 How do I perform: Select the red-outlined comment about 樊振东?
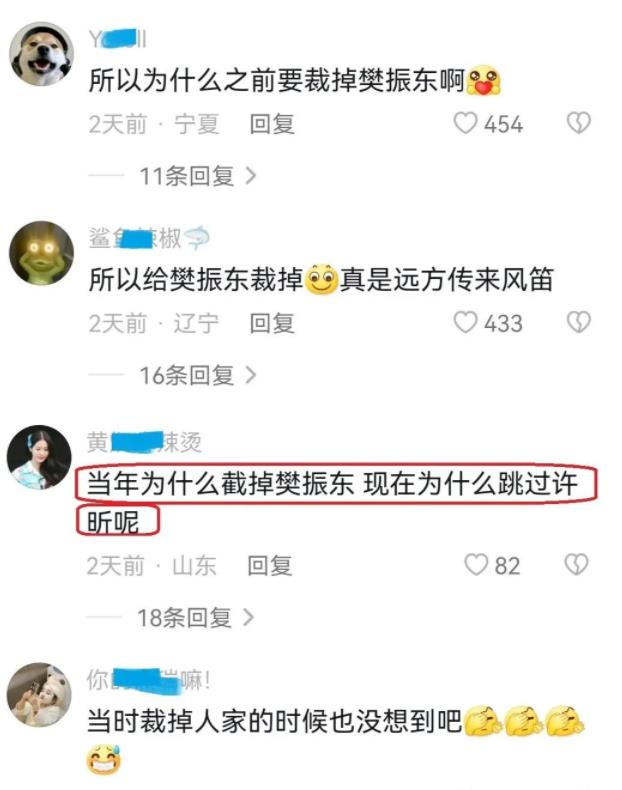coord(336,501)
